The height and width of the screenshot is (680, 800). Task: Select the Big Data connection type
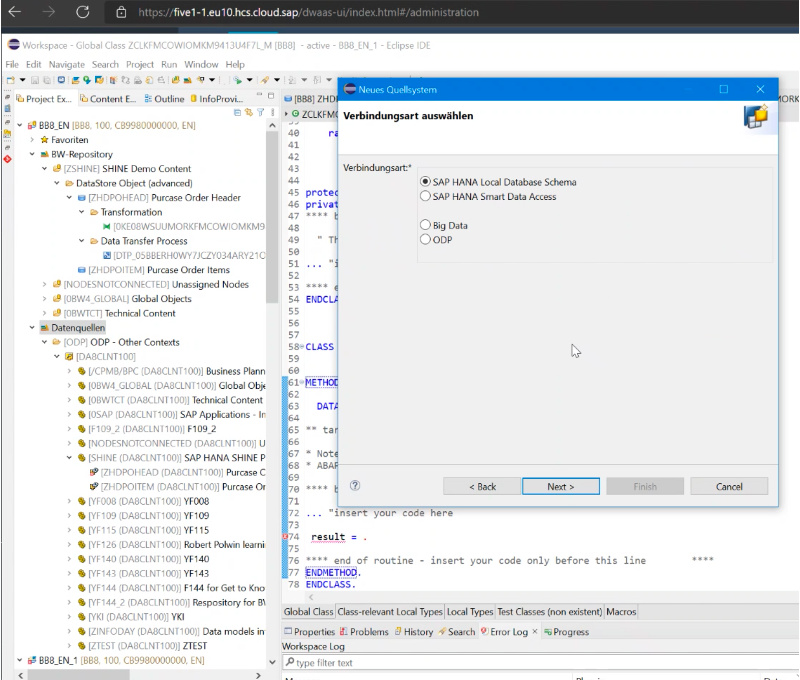tap(425, 225)
